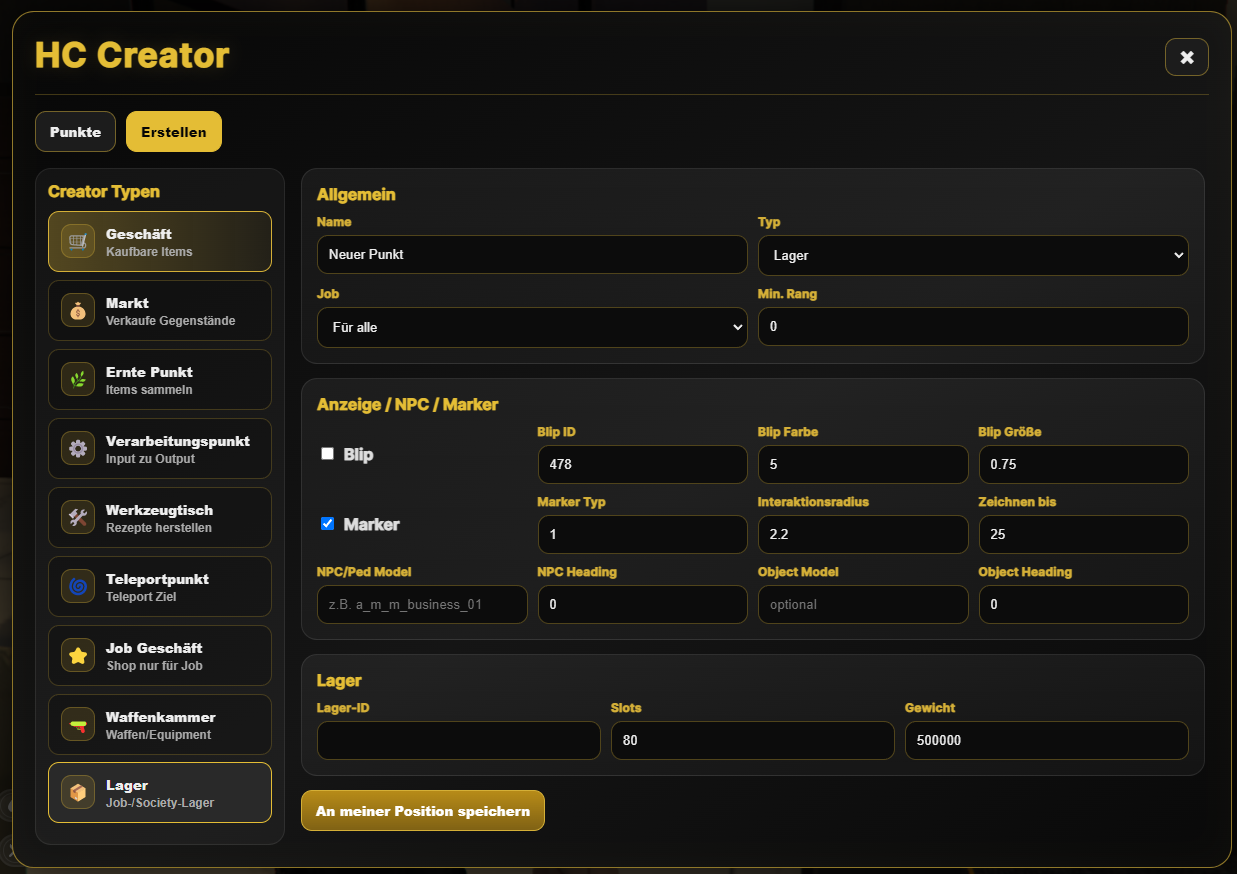This screenshot has height=874, width=1237.
Task: Click the gear icon for Verarbeitungspunkt
Action: pyautogui.click(x=78, y=448)
